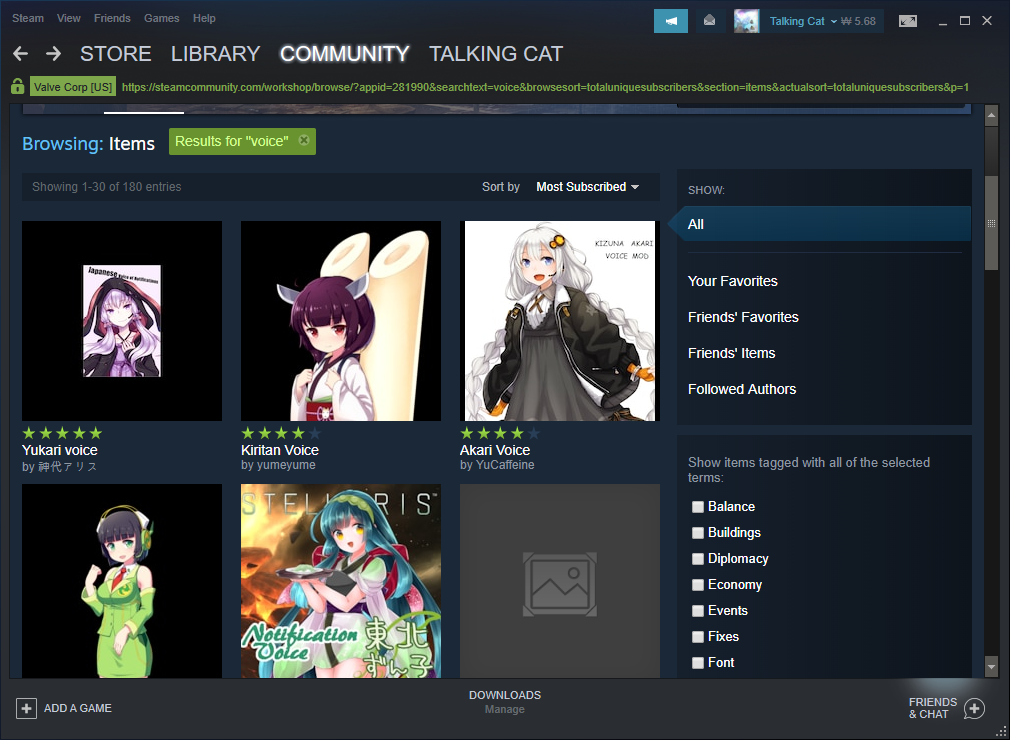This screenshot has width=1010, height=740.
Task: Open the Steam menu
Action: [28, 18]
